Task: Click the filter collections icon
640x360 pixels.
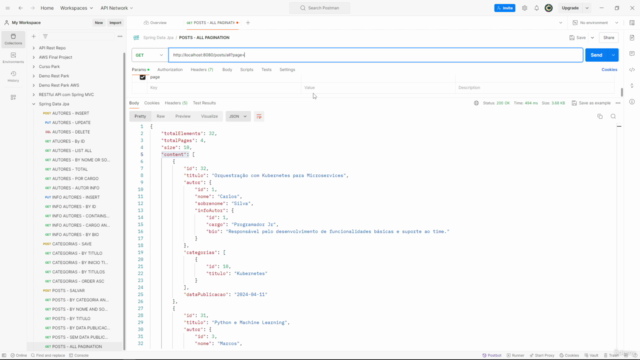Action: (45, 36)
